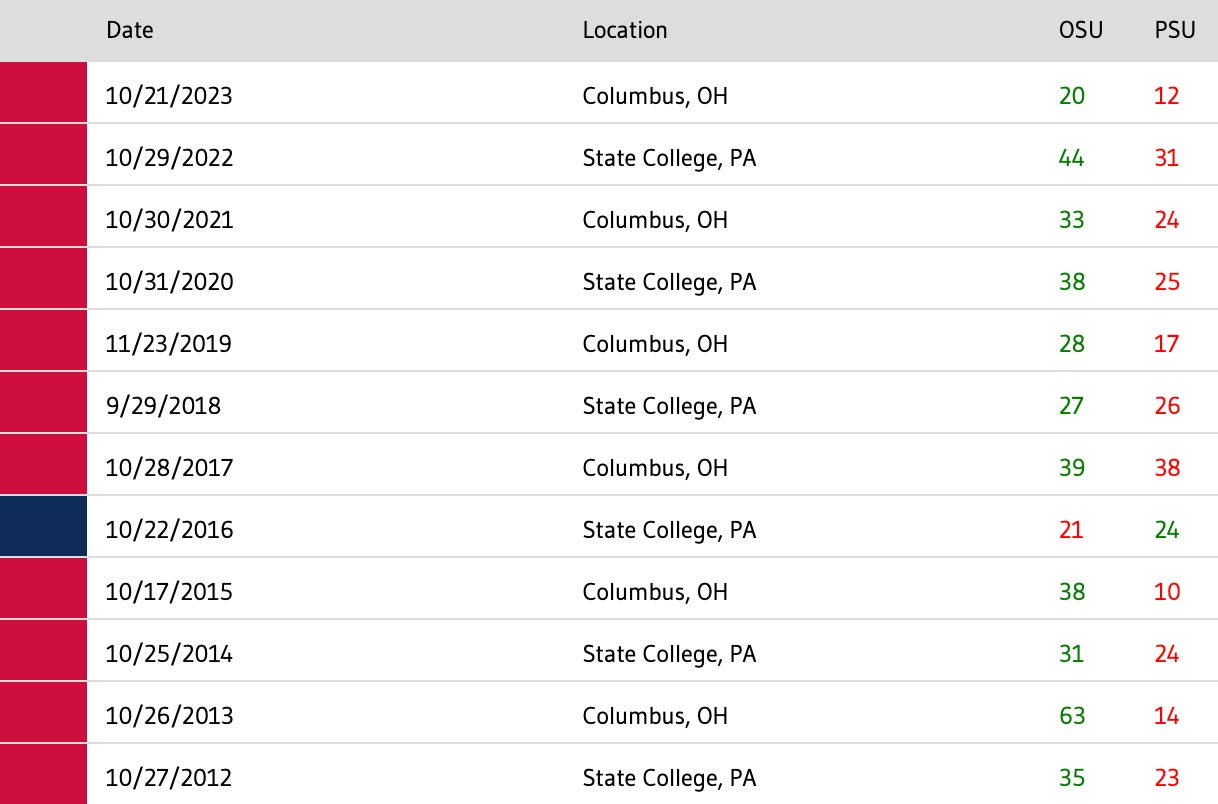1218x804 pixels.
Task: Click the 11/23/2019 game date
Action: coord(169,344)
